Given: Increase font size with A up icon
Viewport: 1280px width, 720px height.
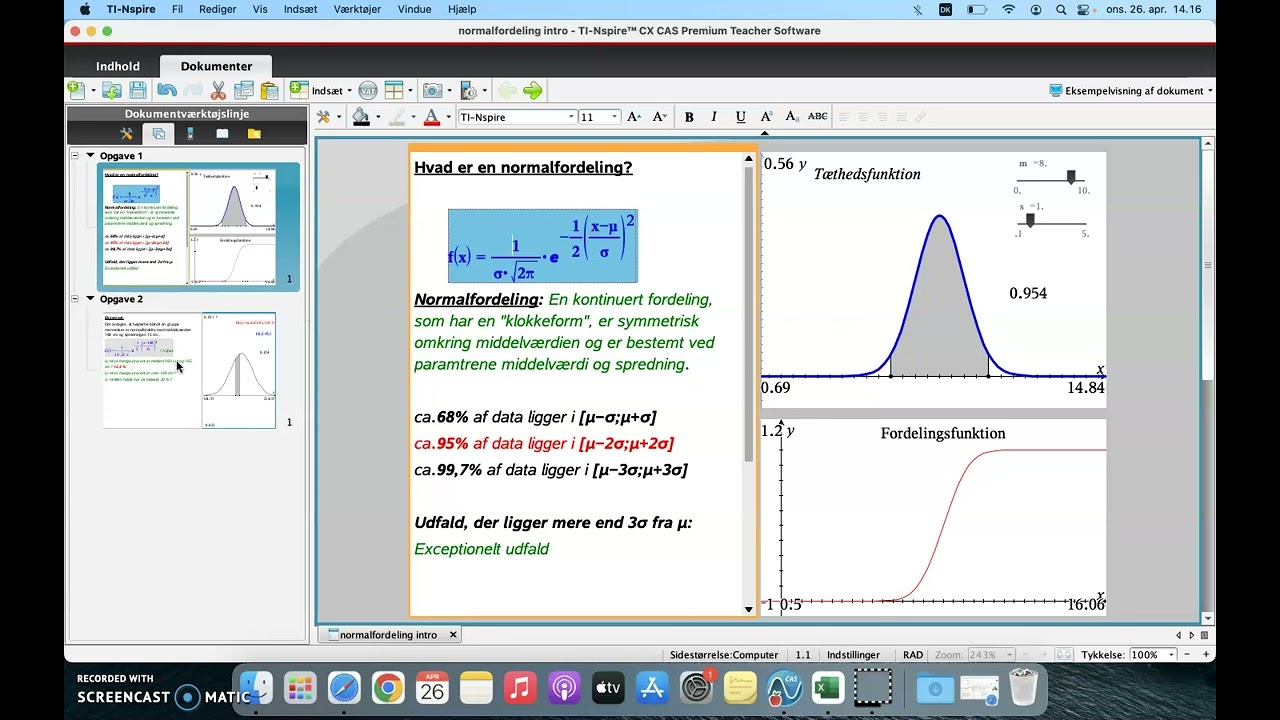Looking at the screenshot, I should coord(633,117).
